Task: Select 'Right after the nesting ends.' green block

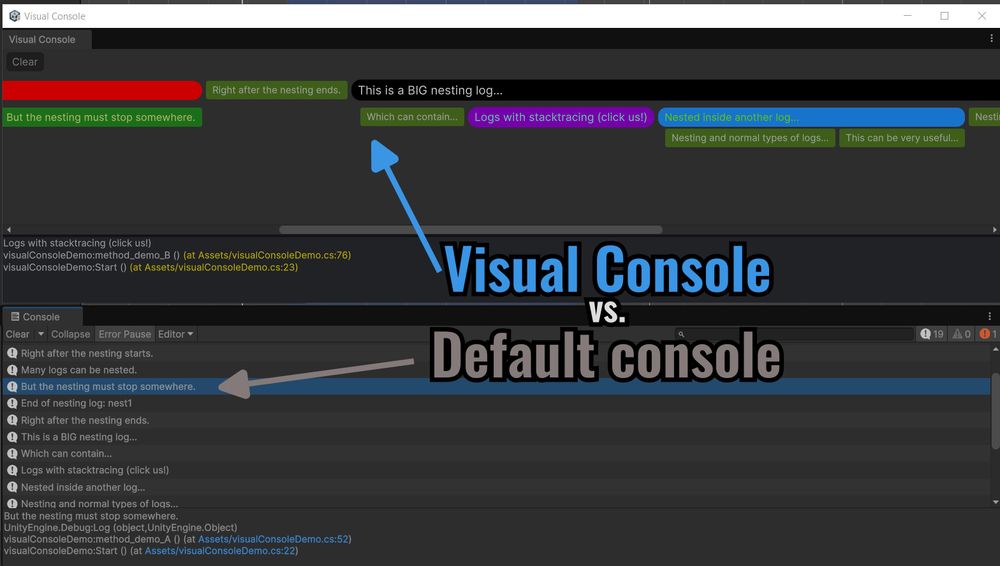Action: [x=276, y=90]
